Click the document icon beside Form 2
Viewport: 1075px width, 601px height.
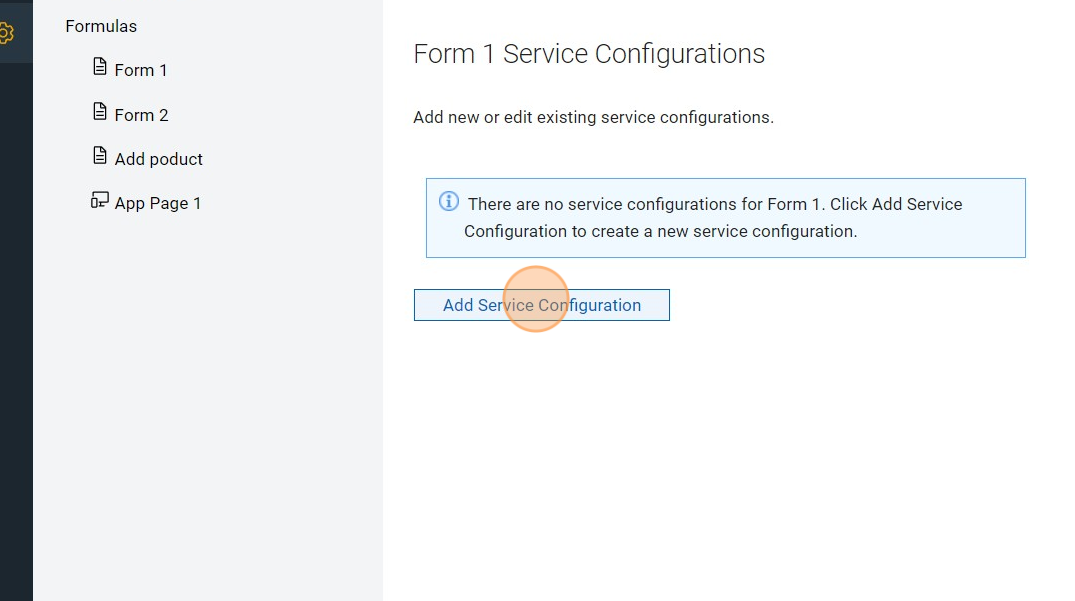click(x=99, y=112)
